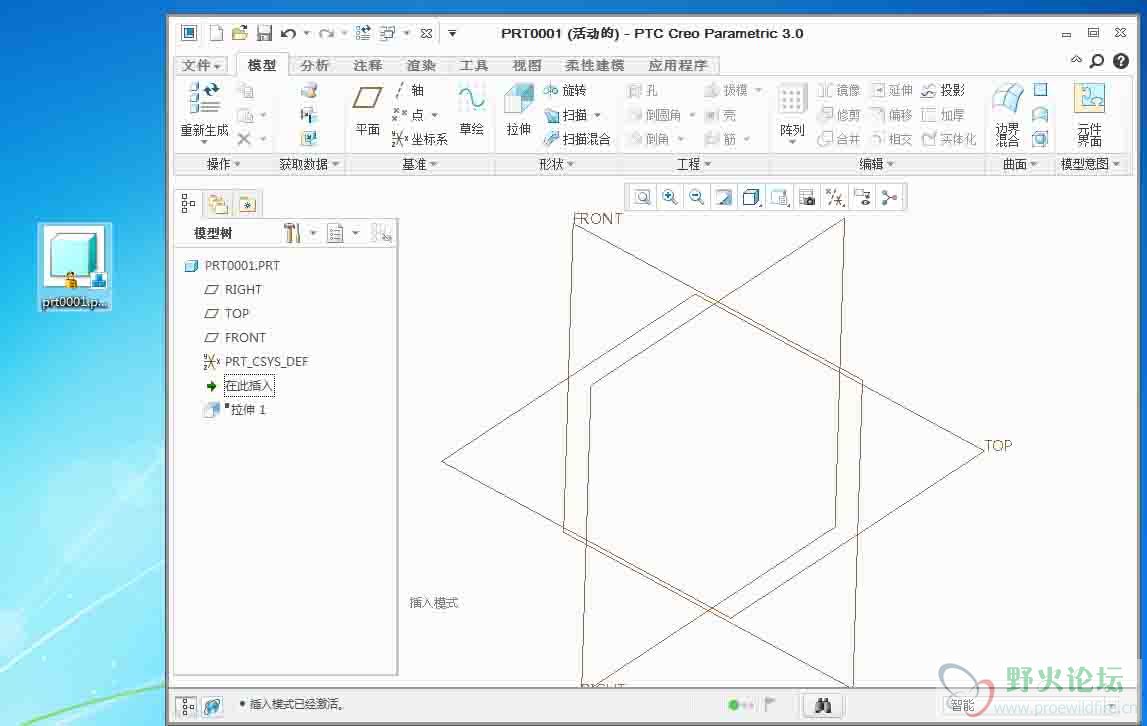Image resolution: width=1147 pixels, height=726 pixels.
Task: Click the Undo arrow icon
Action: [x=288, y=33]
